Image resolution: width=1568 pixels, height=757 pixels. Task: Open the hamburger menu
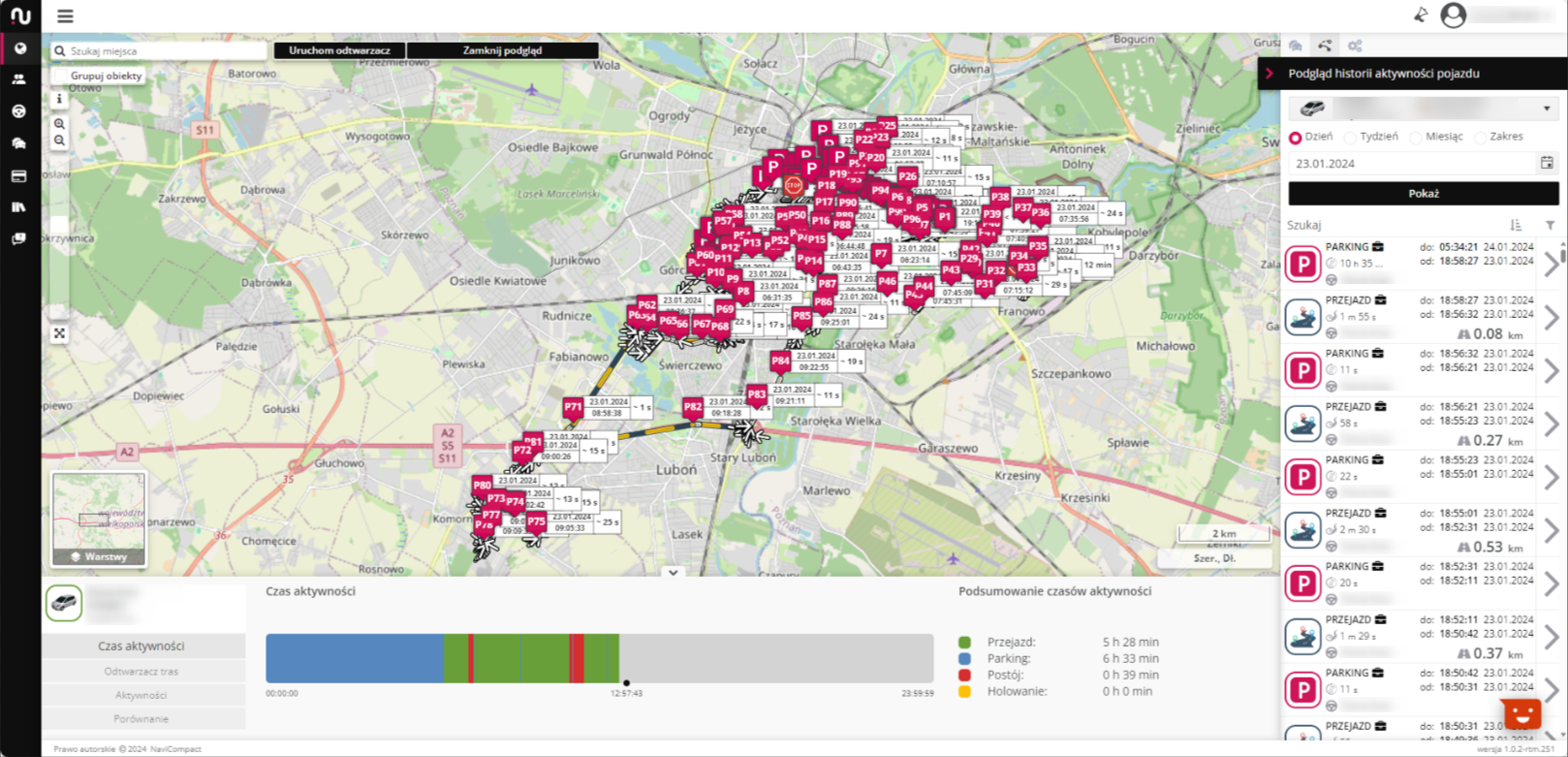pos(65,16)
